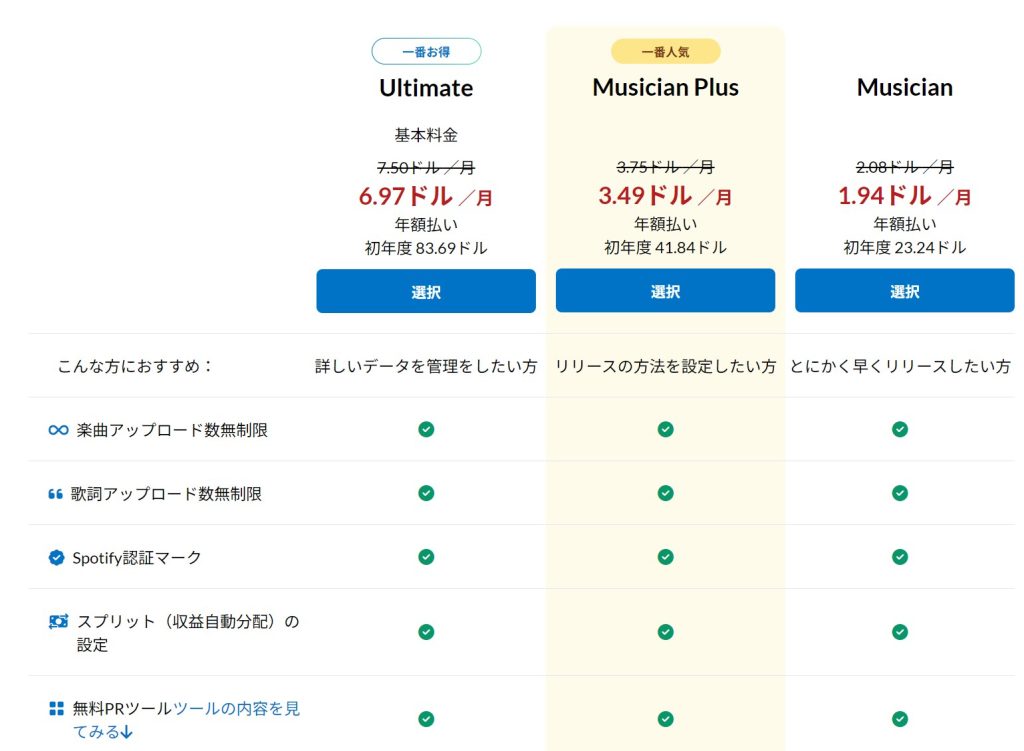Select the Ultimate plan button
1024x751 pixels.
tap(426, 292)
